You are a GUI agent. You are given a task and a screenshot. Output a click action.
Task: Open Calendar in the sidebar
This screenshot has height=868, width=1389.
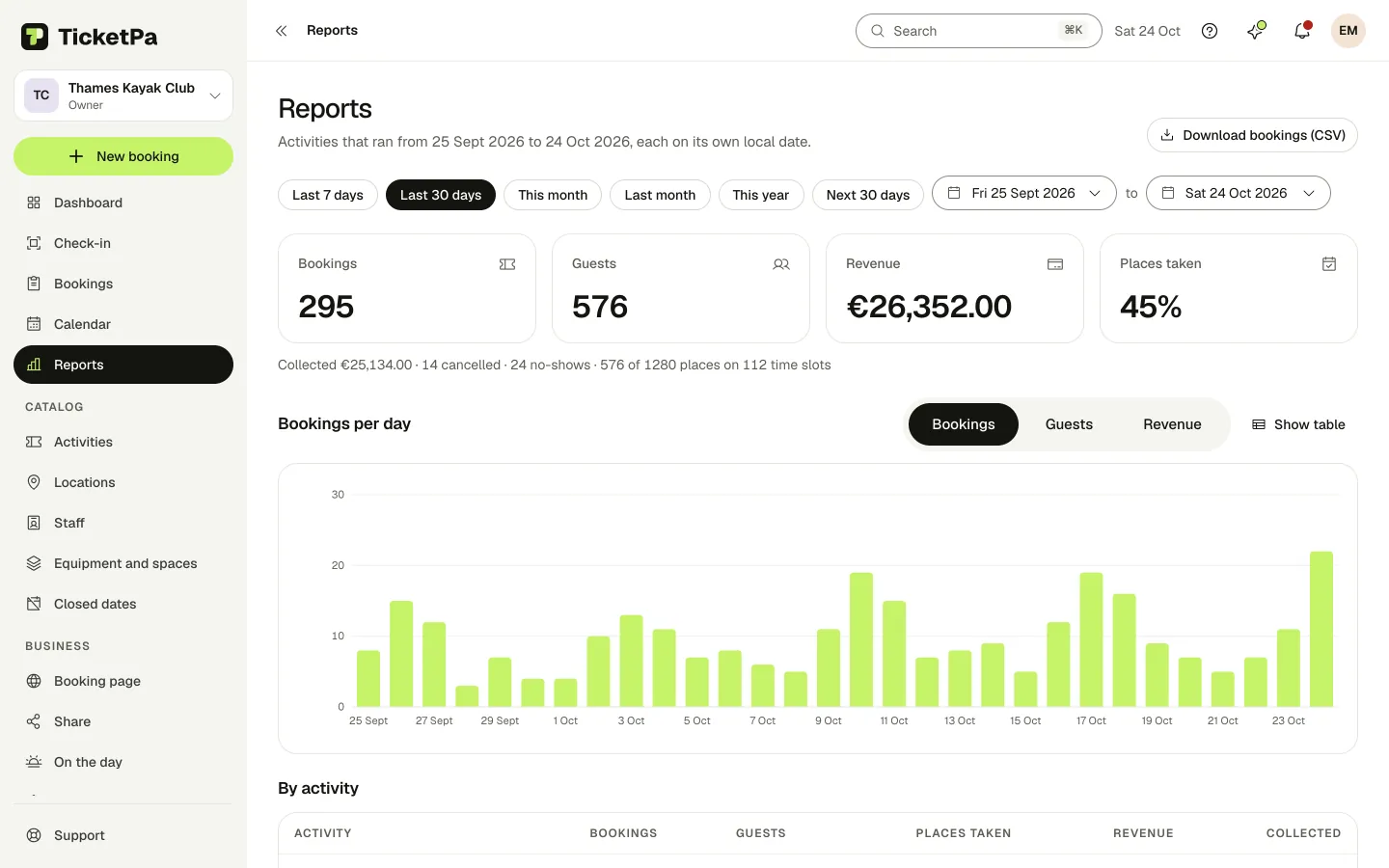coord(123,324)
